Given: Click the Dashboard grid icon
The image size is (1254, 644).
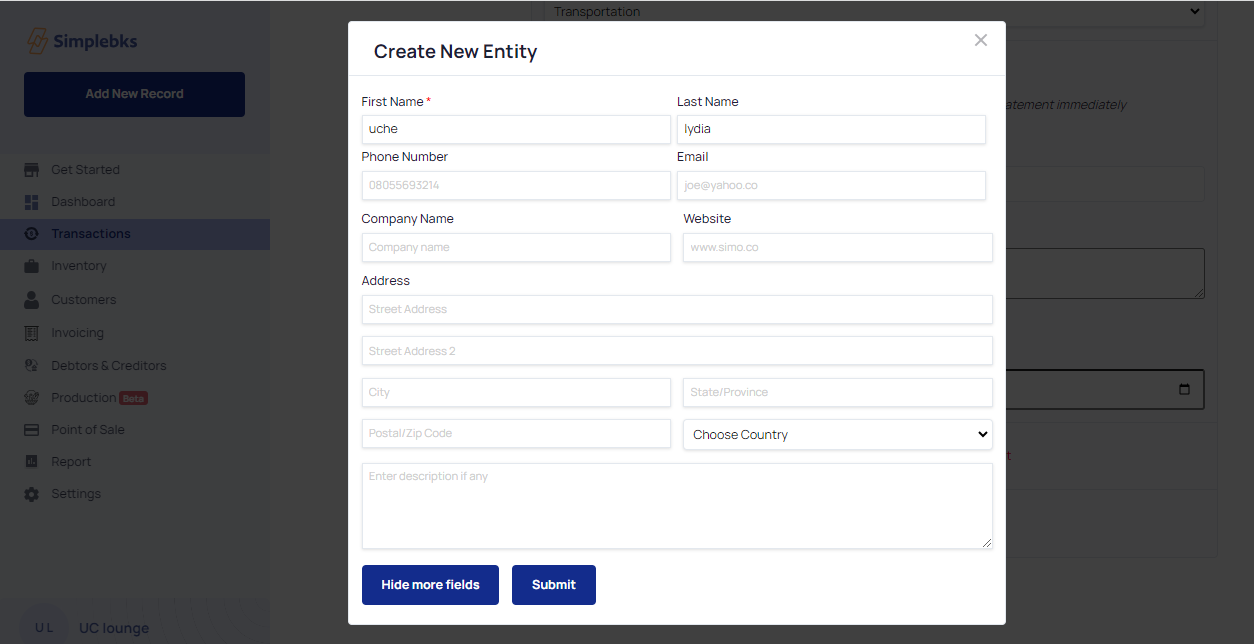Looking at the screenshot, I should click(x=32, y=202).
